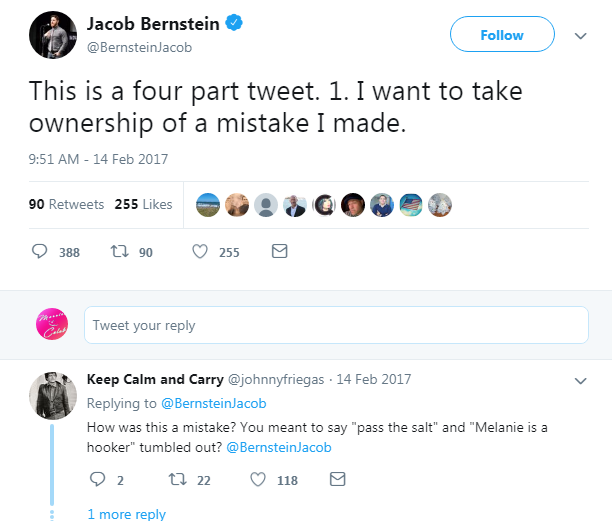Like Jacob Bernstein's main tweet
Screen dimensions: 612x521
[200, 252]
